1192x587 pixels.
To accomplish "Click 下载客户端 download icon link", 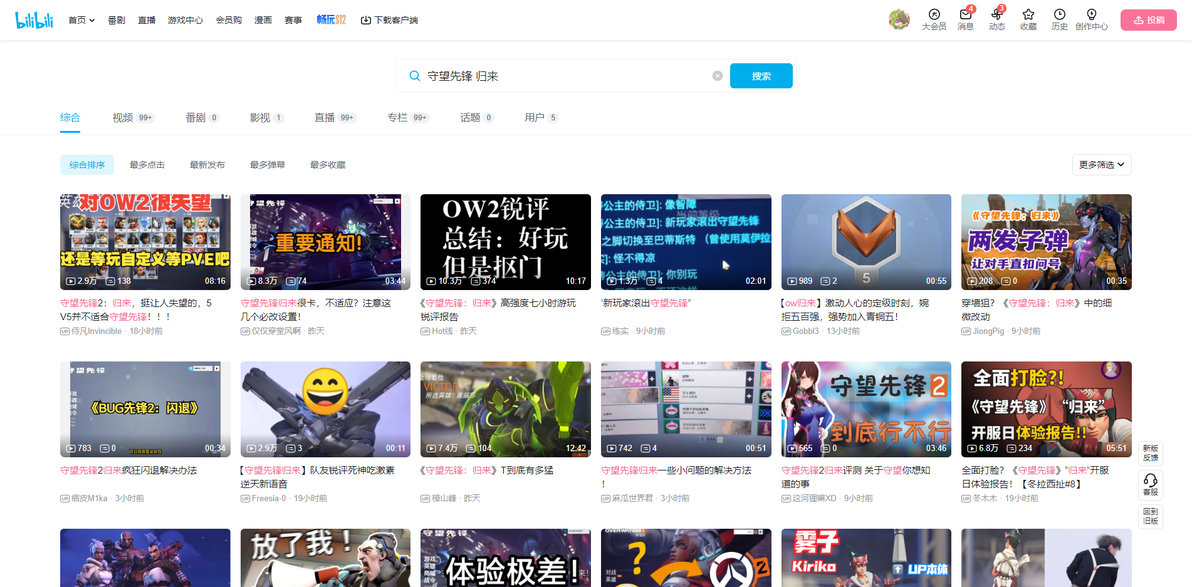I will [x=388, y=21].
